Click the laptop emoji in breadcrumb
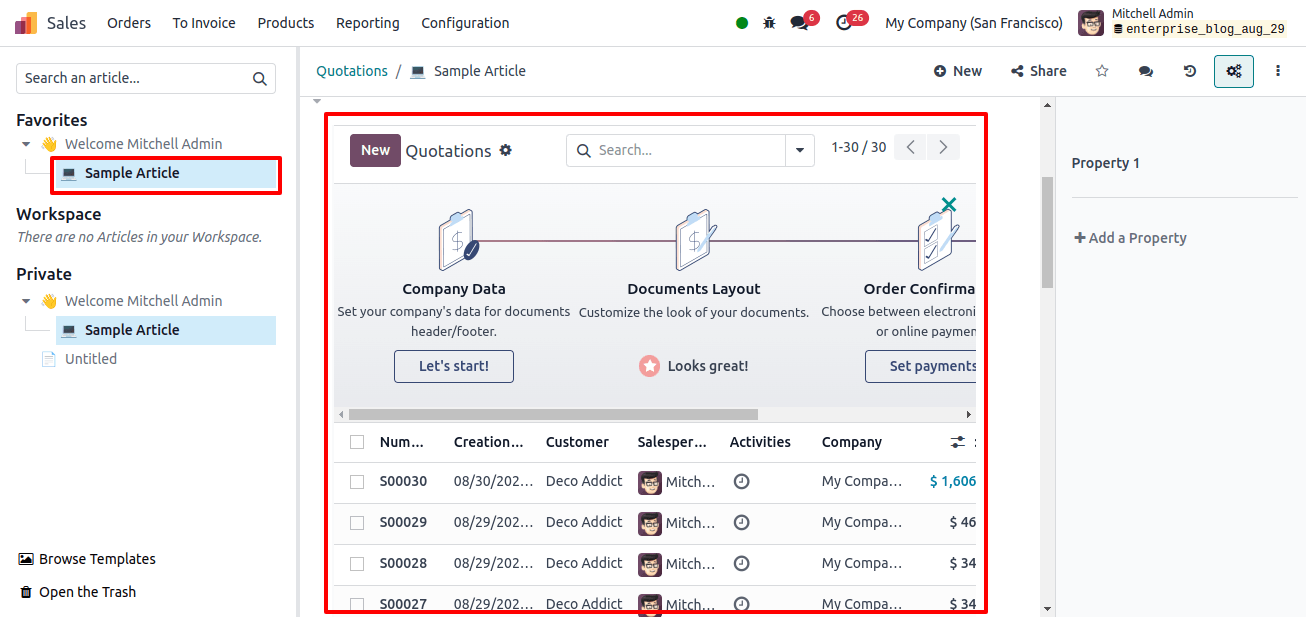Viewport: 1306px width, 617px height. [418, 71]
